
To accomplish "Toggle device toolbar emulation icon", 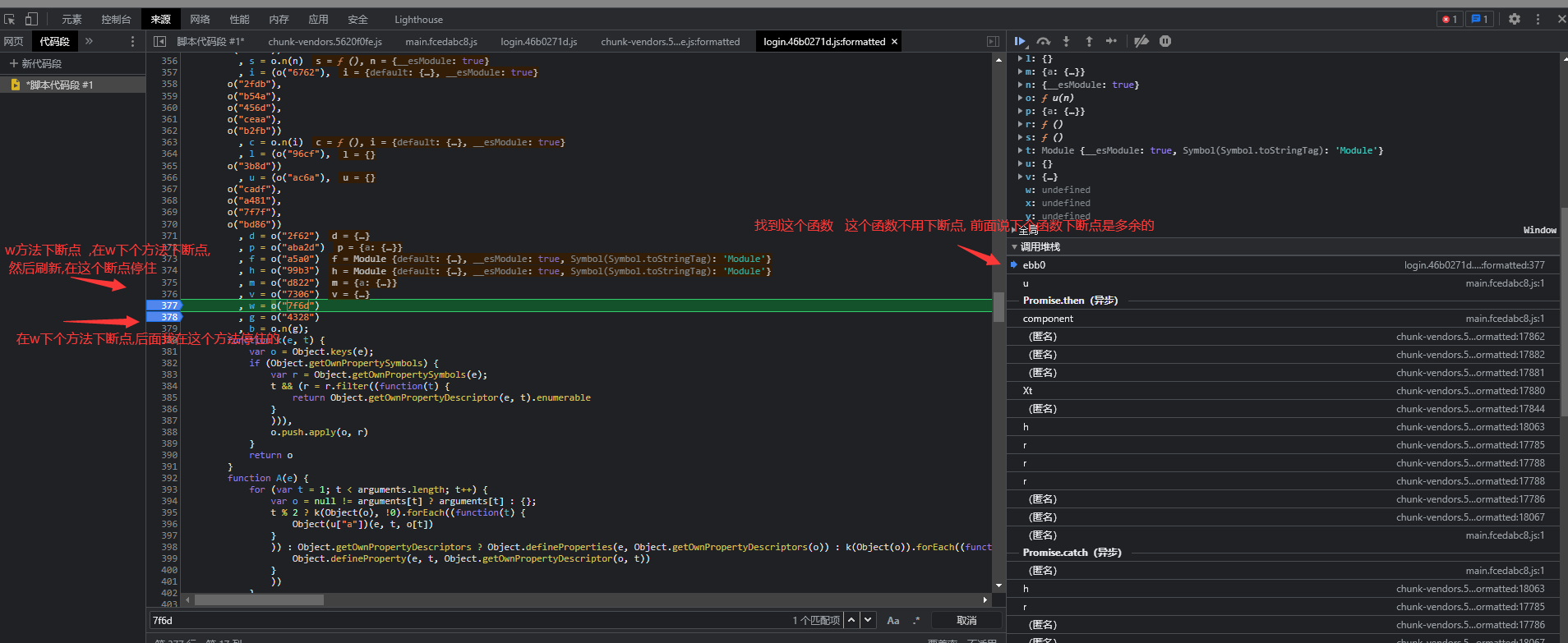I will pyautogui.click(x=31, y=19).
